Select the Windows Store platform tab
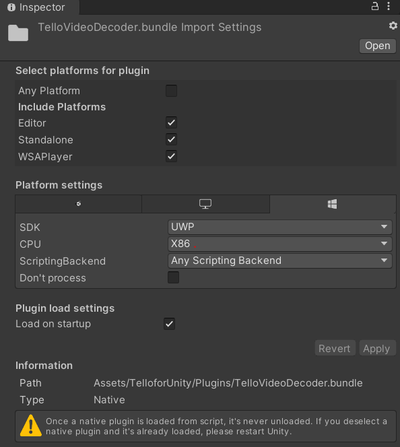This screenshot has width=400, height=447. 332,204
